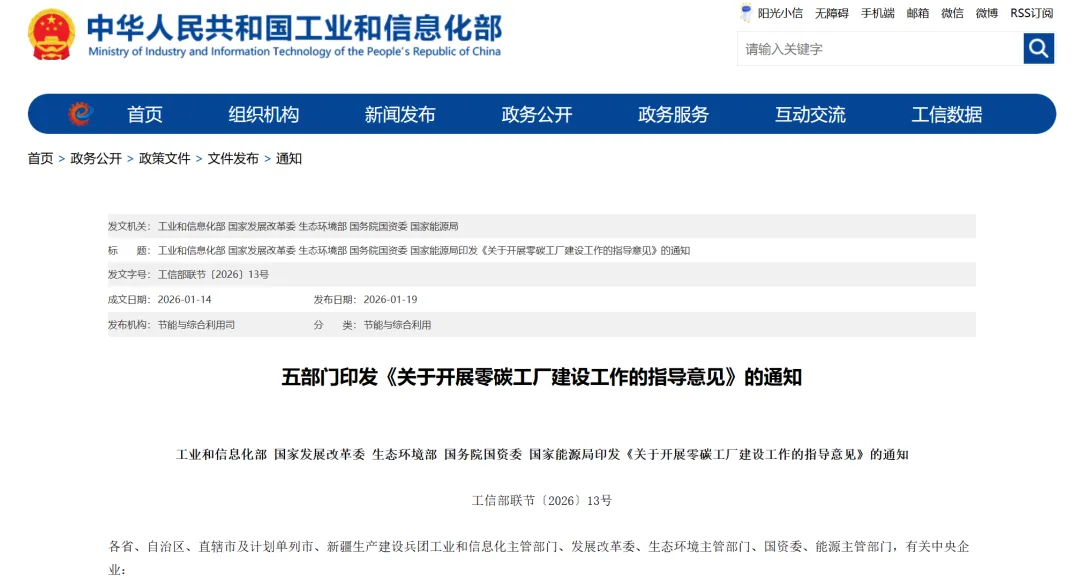
Task: Click the 微博 link at top
Action: click(986, 13)
